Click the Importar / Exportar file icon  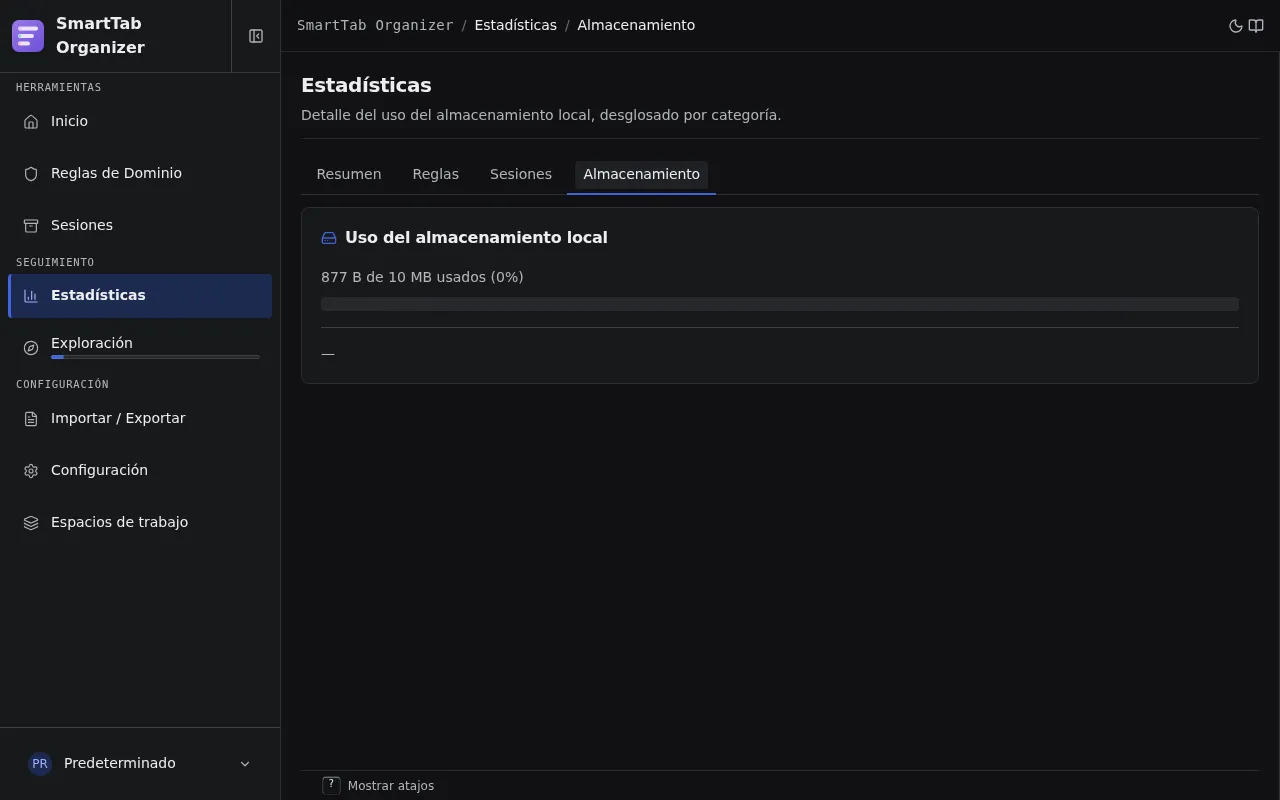[31, 418]
